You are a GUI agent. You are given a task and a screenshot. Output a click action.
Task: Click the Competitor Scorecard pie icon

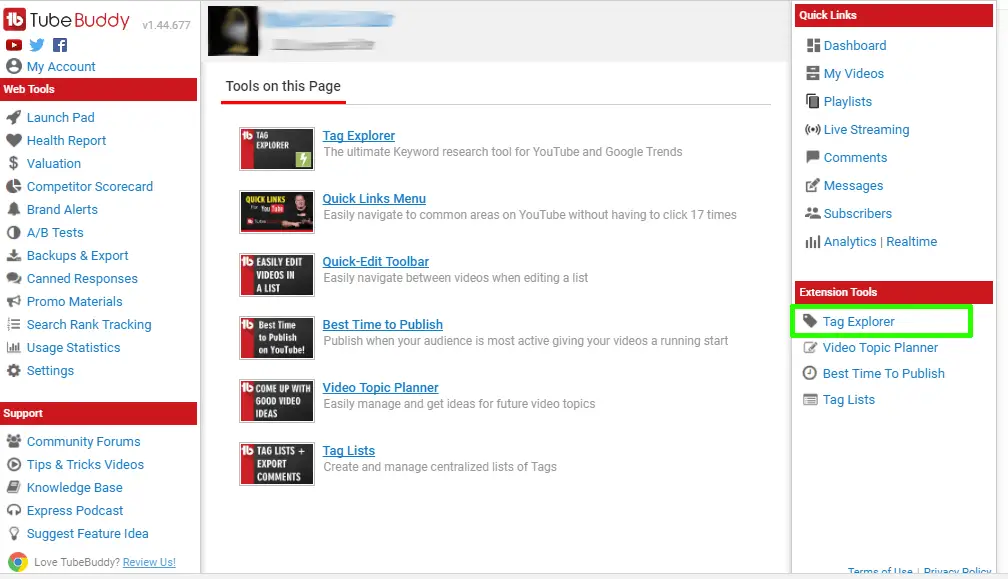(x=14, y=186)
